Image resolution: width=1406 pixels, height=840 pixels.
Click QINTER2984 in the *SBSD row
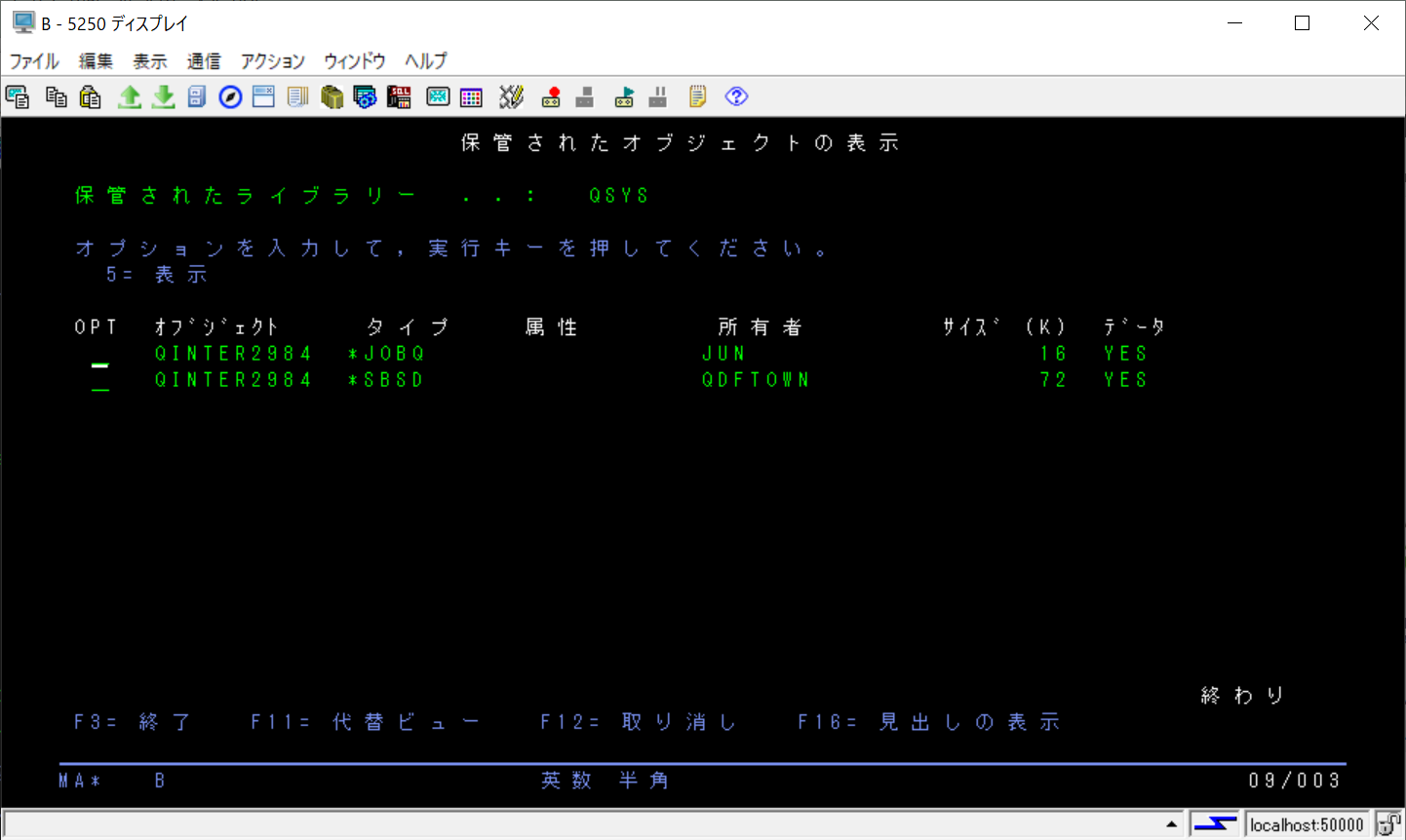pos(233,380)
